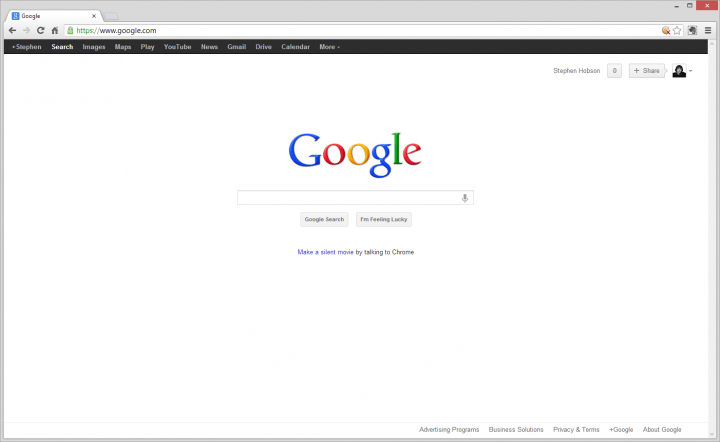Open a new tab with the new-tab button
The height and width of the screenshot is (442, 720).
click(x=111, y=17)
